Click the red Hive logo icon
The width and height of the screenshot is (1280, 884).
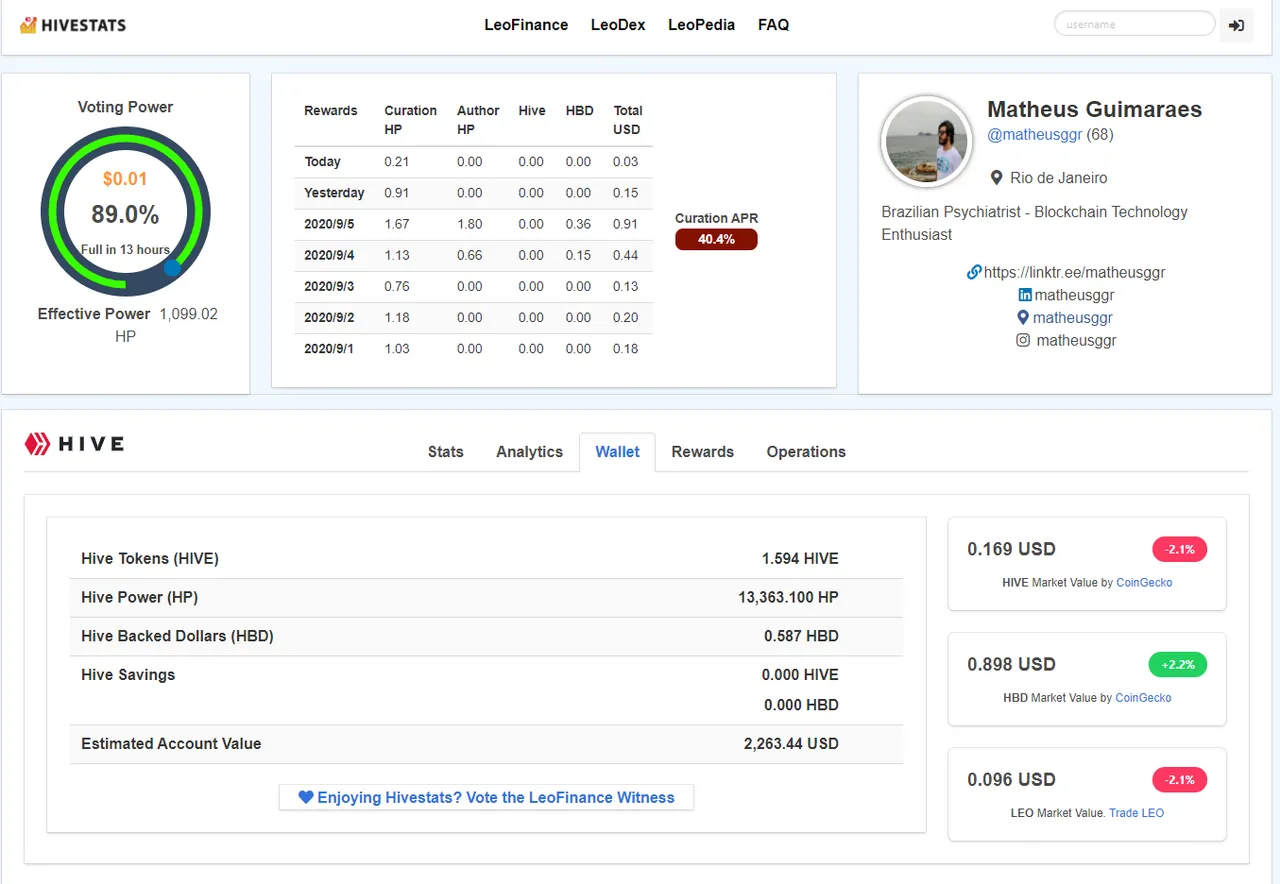37,444
